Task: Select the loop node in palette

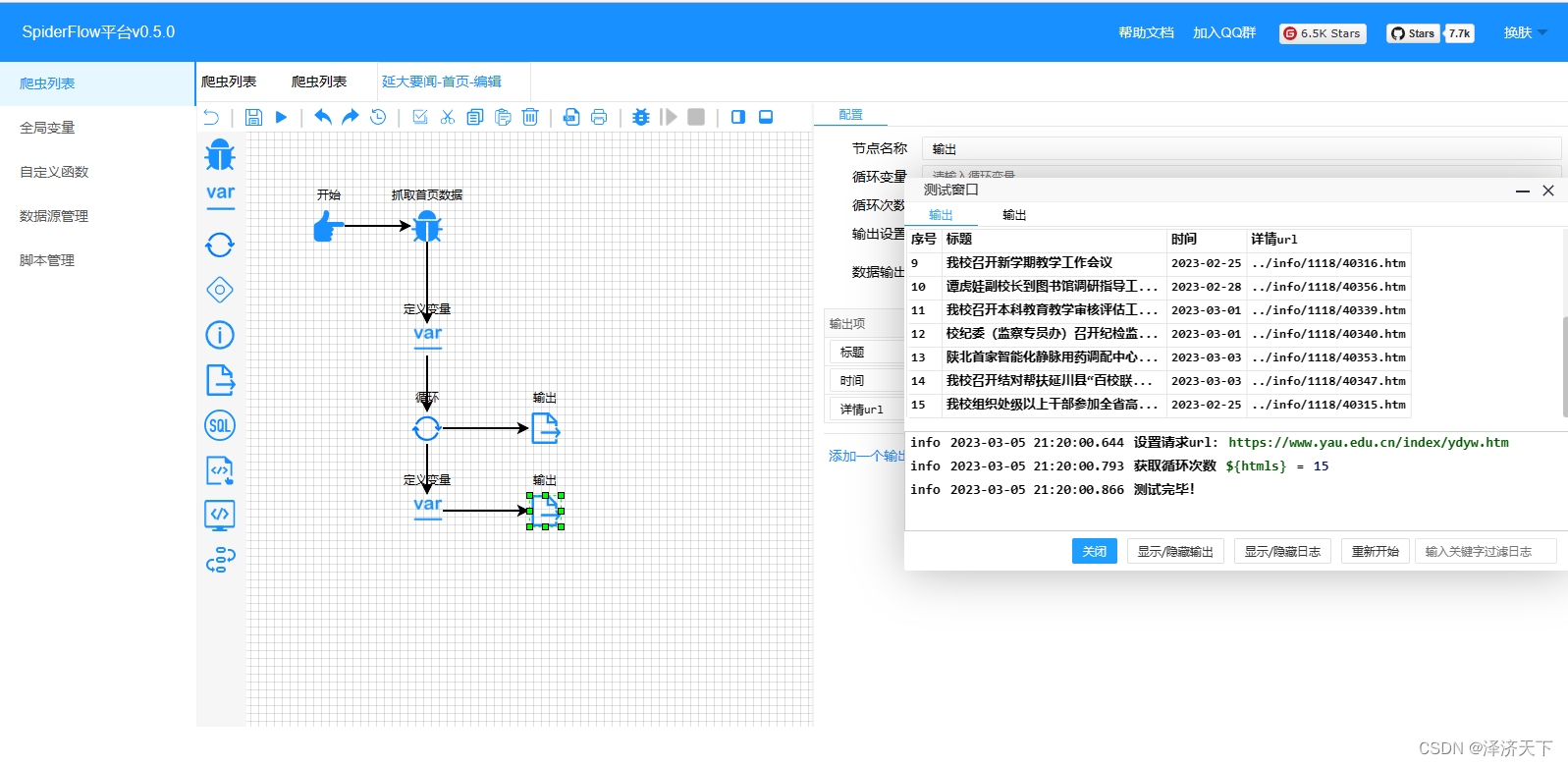Action: click(220, 245)
